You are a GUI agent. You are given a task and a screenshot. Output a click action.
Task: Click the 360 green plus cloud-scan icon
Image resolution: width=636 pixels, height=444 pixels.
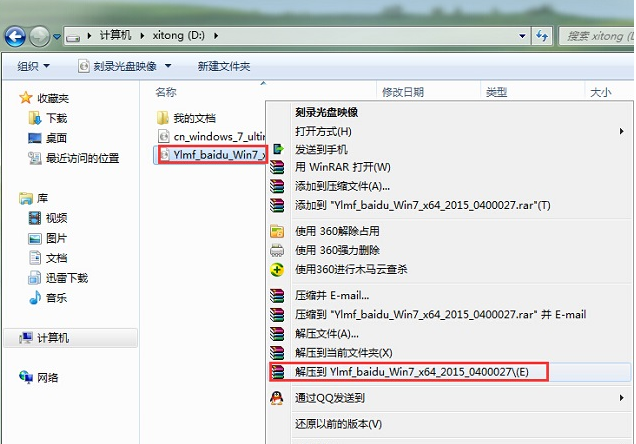(x=277, y=269)
